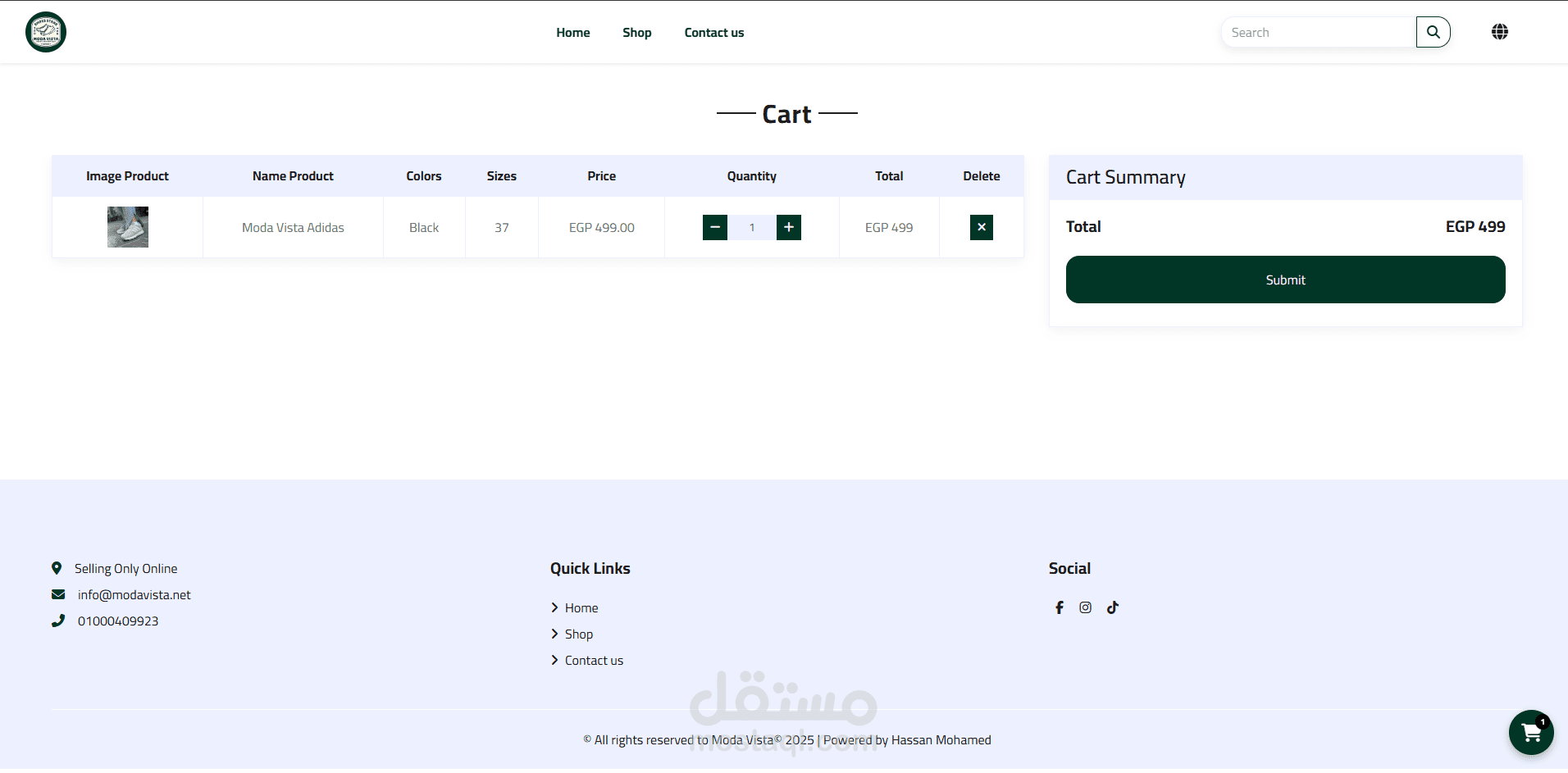The width and height of the screenshot is (1568, 773).
Task: Click the Moda Vista logo
Action: [x=46, y=32]
